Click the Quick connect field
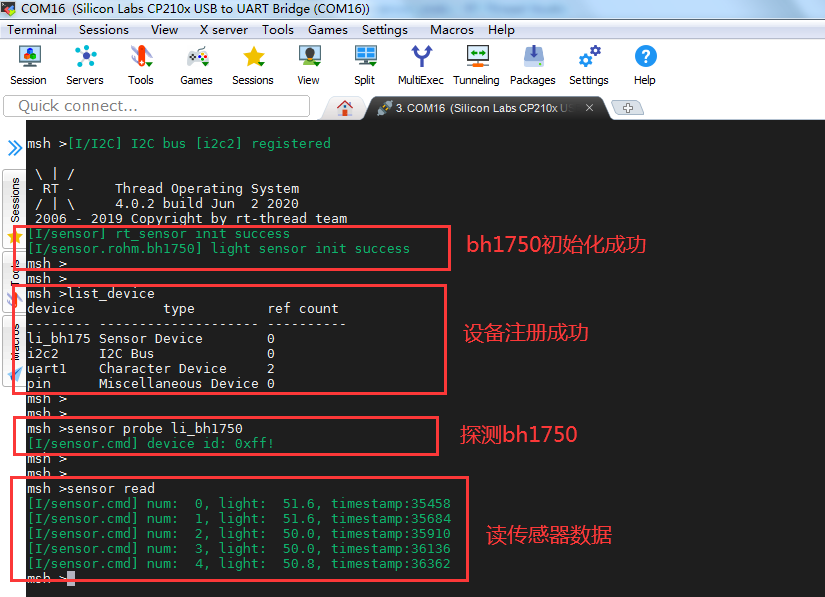 (x=156, y=105)
